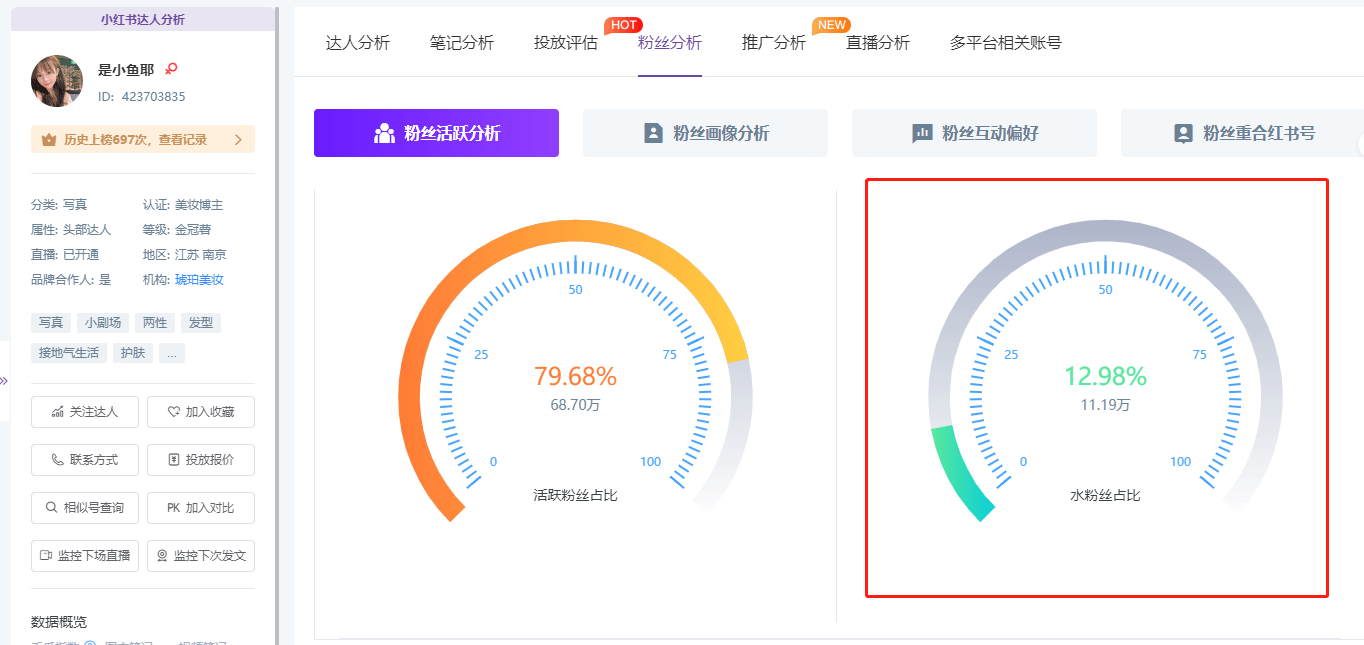1364x645 pixels.
Task: Click the follow icon in 关注达人
Action: (58, 412)
